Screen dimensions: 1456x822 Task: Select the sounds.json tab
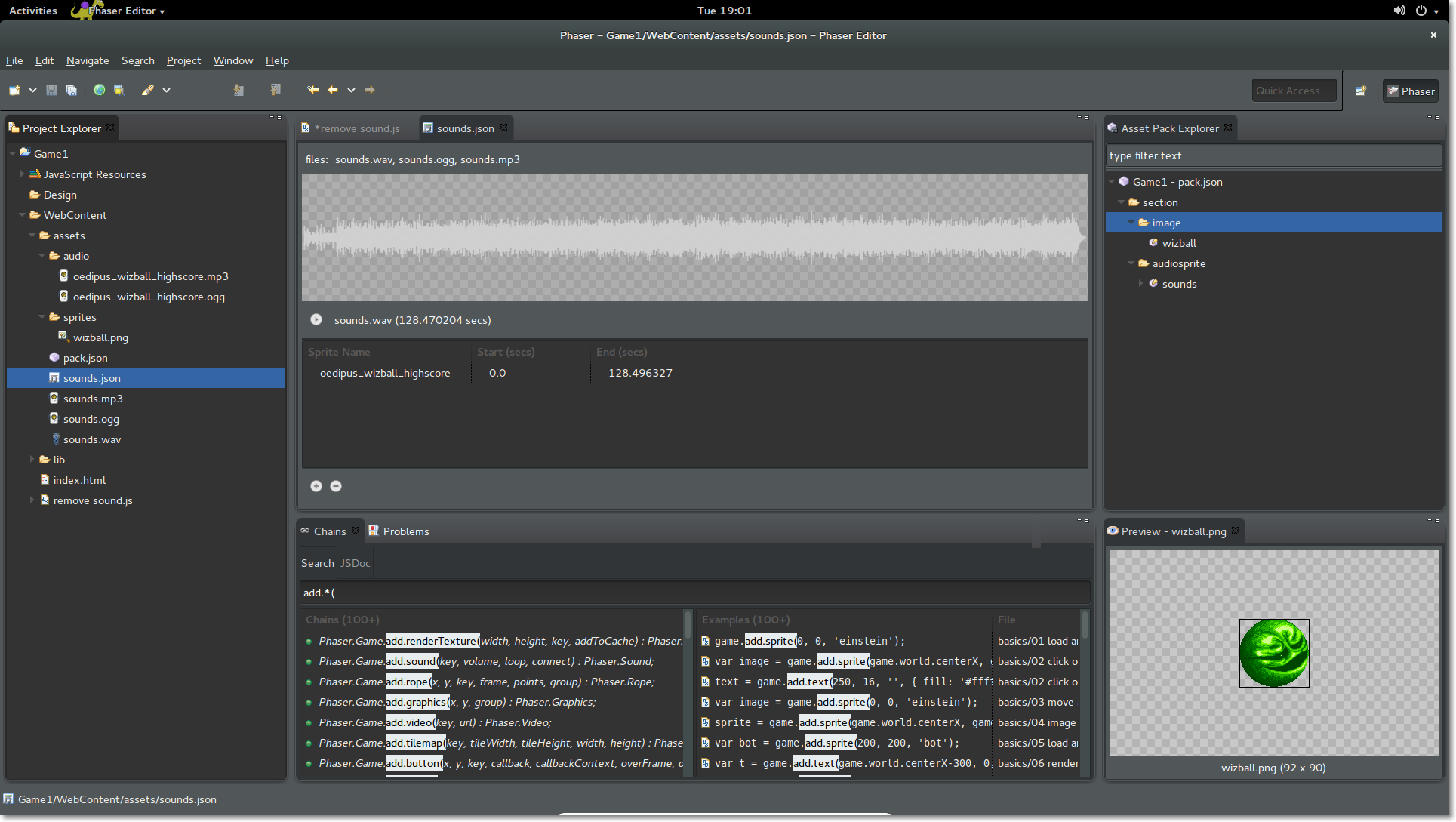[x=462, y=128]
